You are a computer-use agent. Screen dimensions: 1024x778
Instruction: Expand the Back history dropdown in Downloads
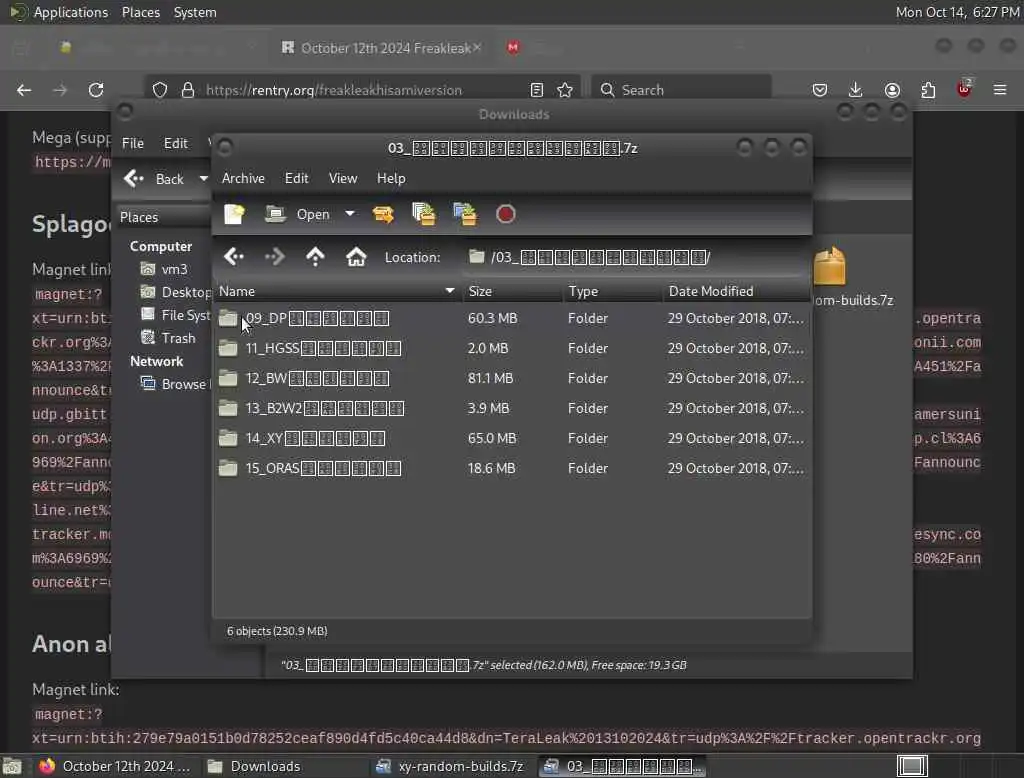pos(203,179)
